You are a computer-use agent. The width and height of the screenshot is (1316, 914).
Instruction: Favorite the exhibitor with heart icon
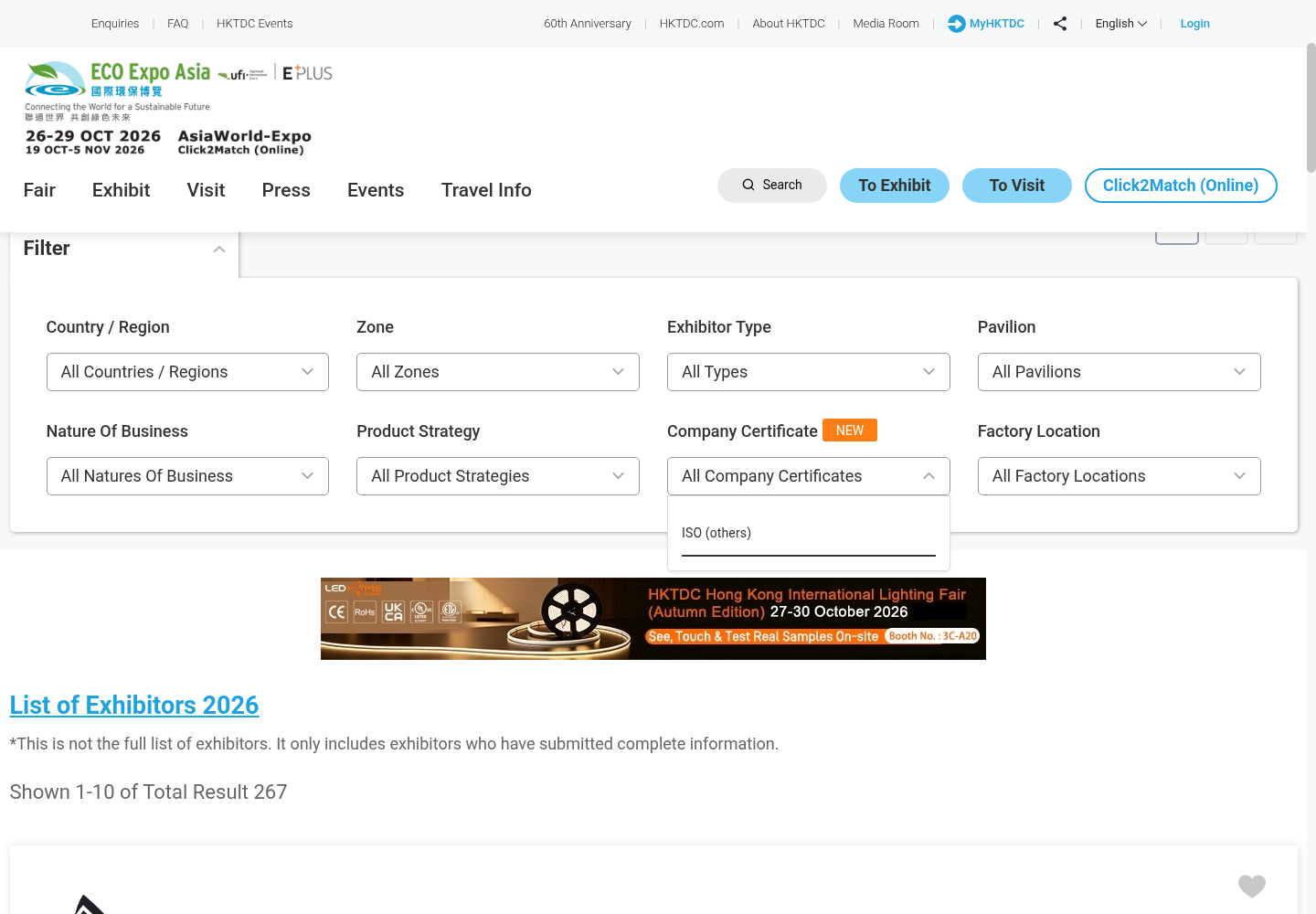coord(1251,886)
